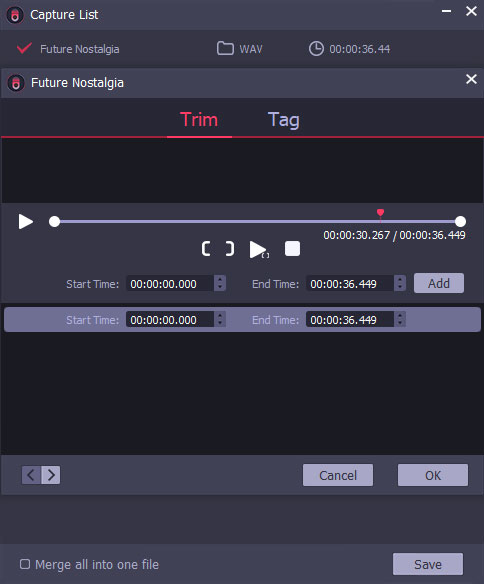This screenshot has height=584, width=484.
Task: Click the 00:00:30.267 position readout
Action: click(356, 235)
